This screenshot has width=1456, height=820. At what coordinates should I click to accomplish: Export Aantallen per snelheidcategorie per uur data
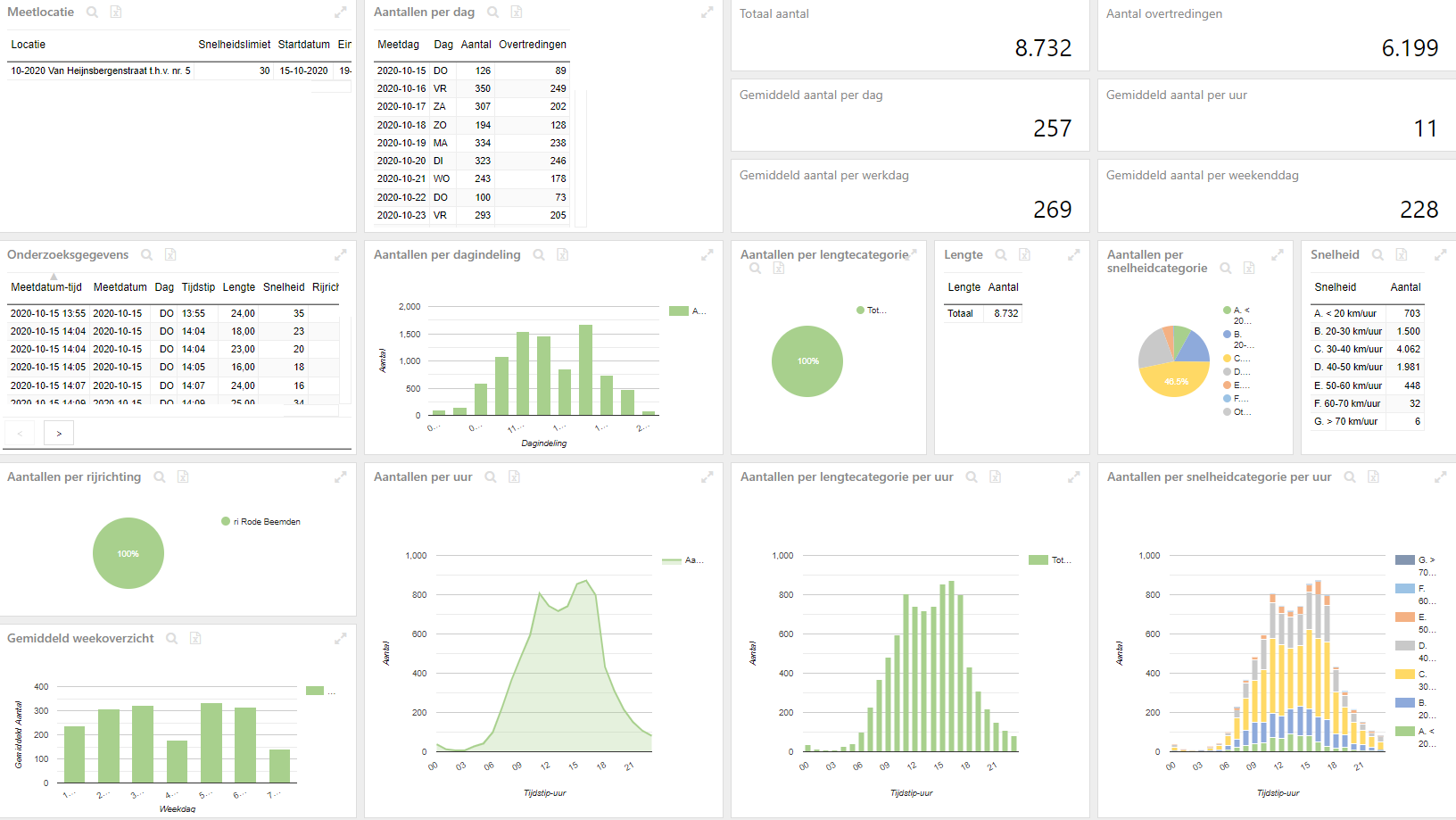pyautogui.click(x=1374, y=477)
